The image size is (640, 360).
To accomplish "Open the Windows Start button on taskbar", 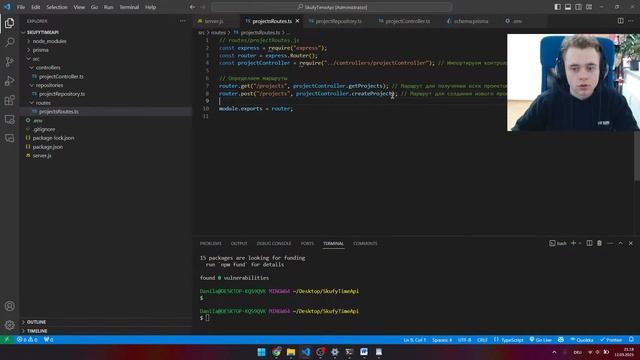I will 262,352.
